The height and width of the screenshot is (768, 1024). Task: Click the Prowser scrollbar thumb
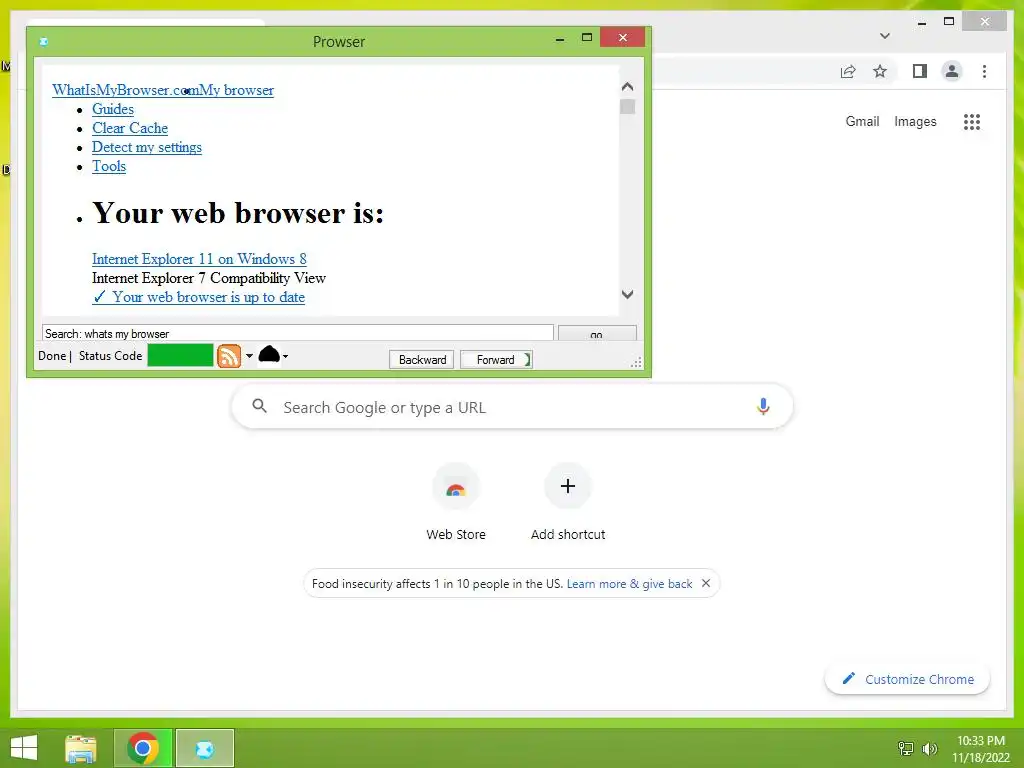pos(628,106)
